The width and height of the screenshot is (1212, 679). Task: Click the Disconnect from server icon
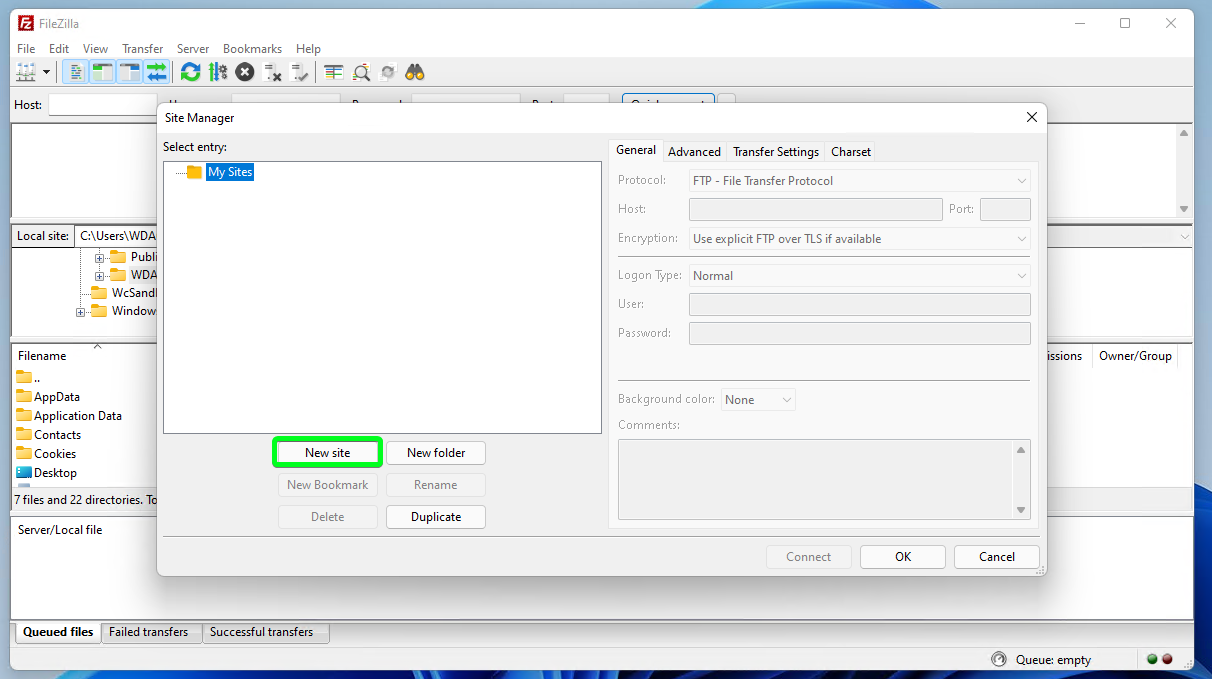click(x=272, y=72)
